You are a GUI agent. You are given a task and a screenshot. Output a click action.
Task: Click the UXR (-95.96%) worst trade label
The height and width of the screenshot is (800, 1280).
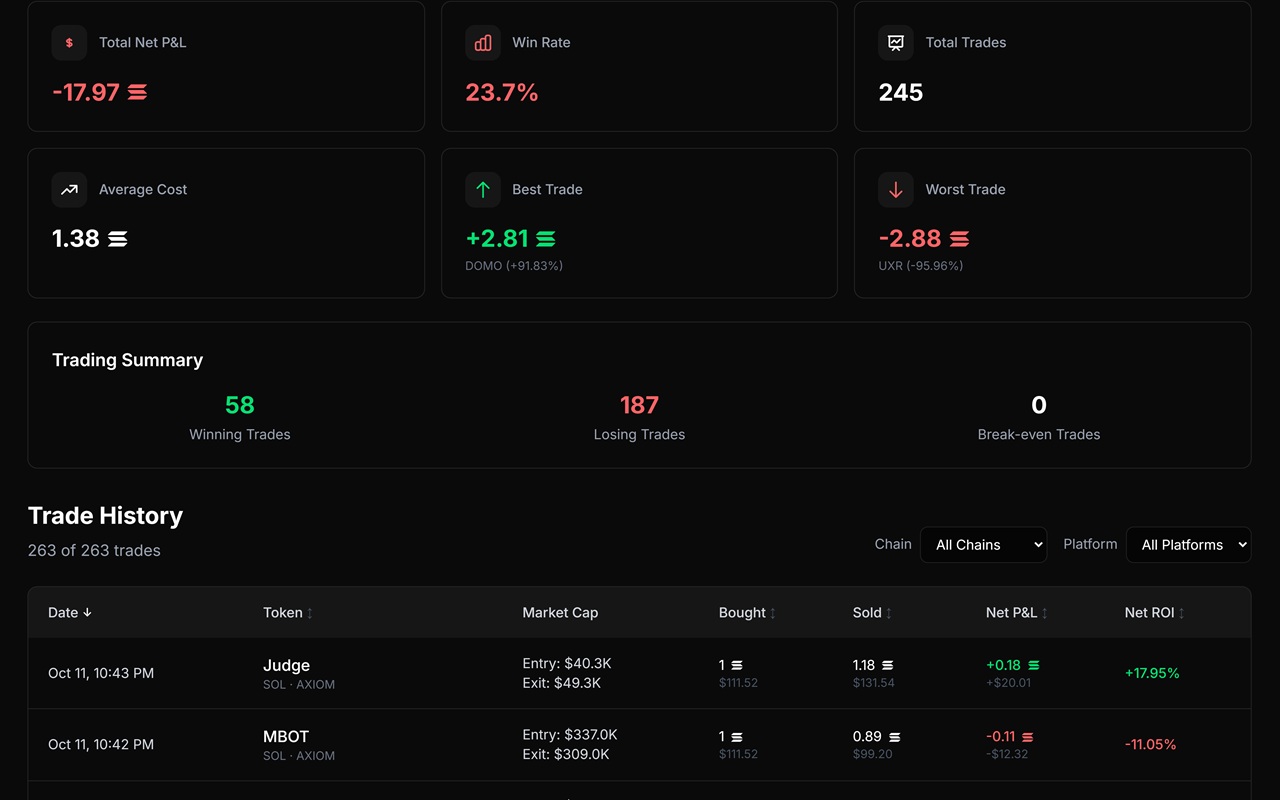(921, 266)
